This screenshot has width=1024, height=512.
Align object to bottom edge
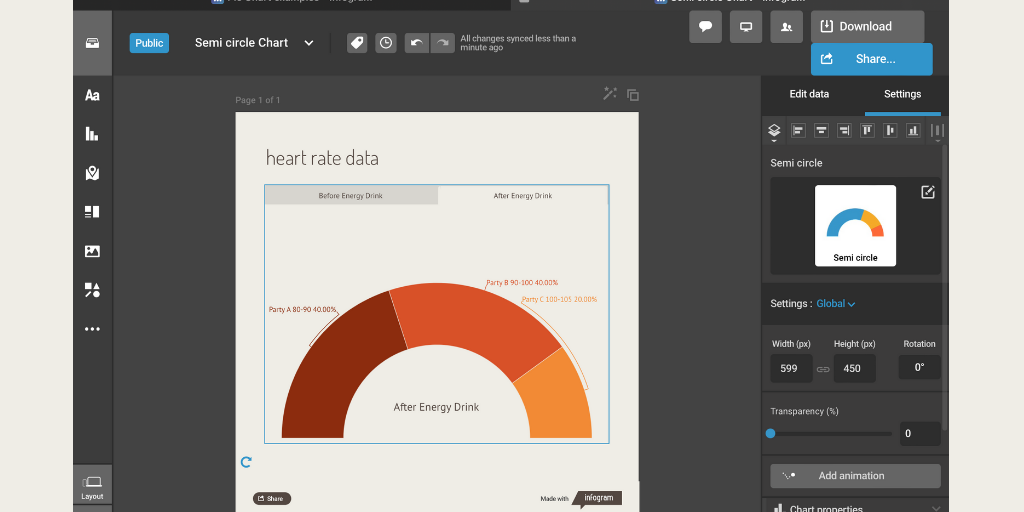click(913, 131)
